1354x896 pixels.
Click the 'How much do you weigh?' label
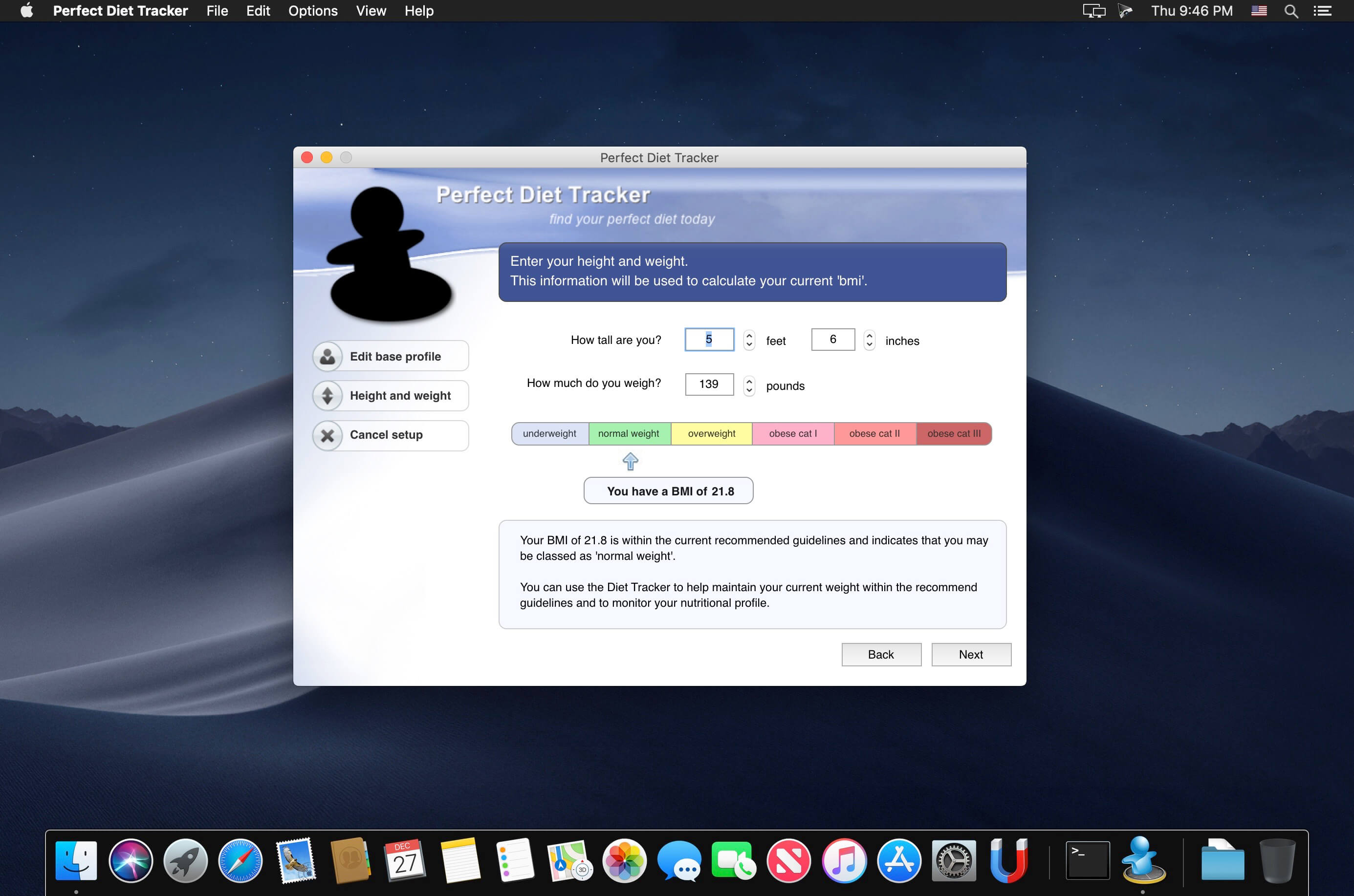(x=593, y=383)
